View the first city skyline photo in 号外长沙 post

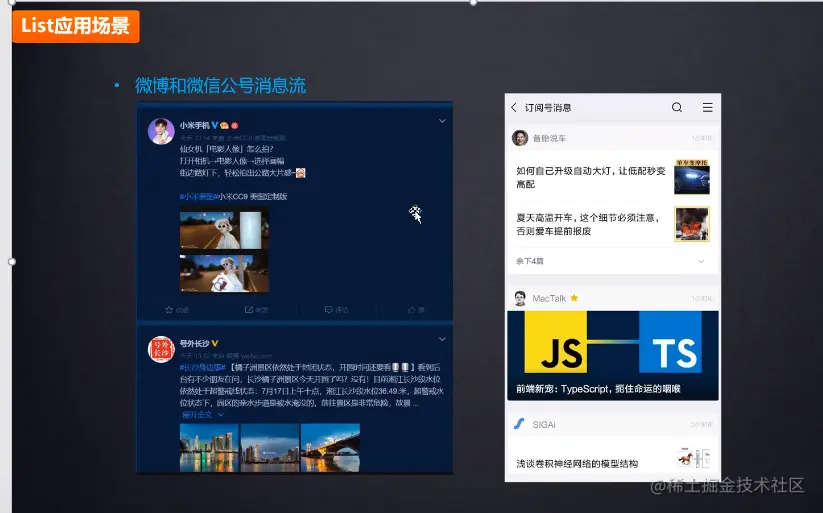tap(209, 447)
